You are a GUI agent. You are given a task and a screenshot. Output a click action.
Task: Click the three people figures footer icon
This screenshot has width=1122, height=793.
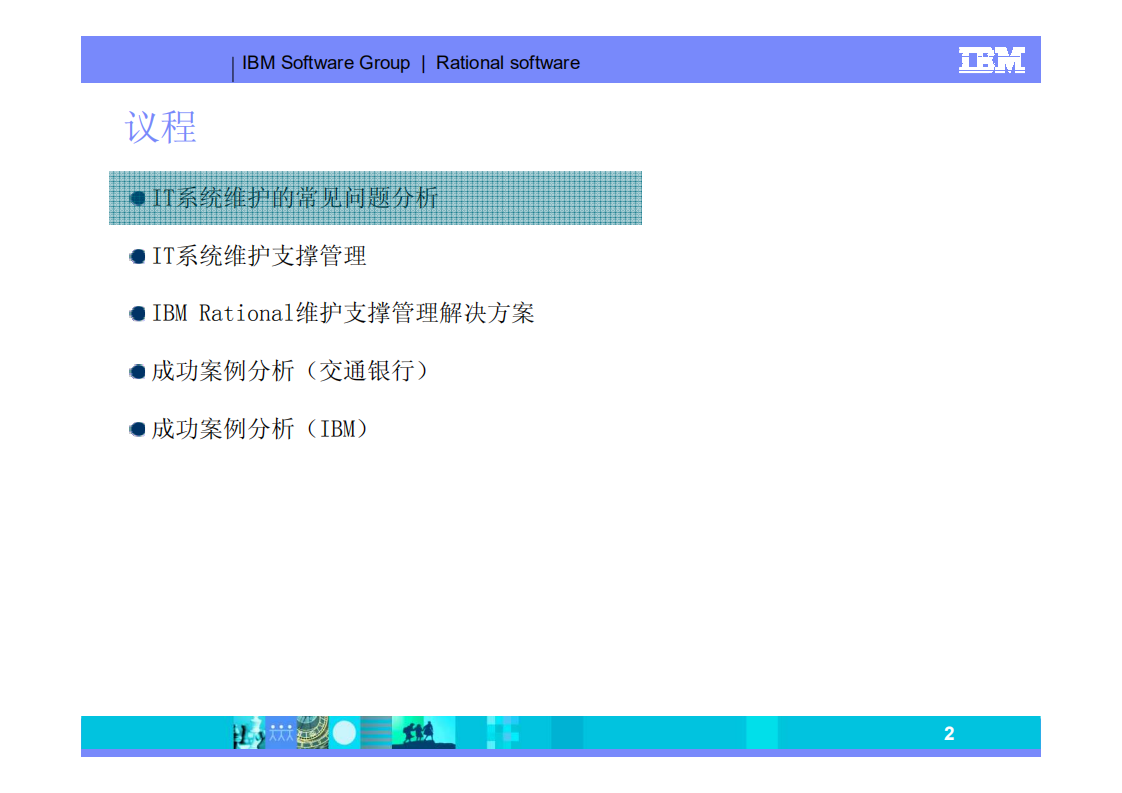point(280,731)
